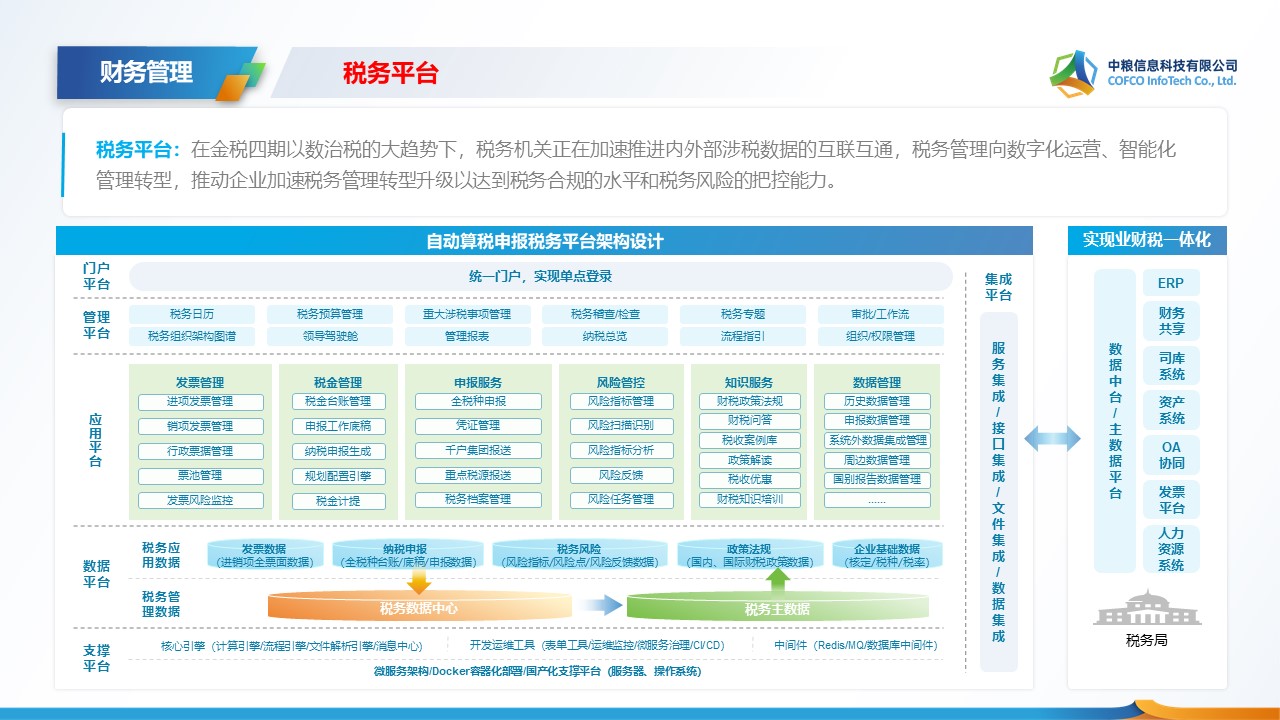Select the green 税务主数据 disk
The image size is (1280, 720).
pyautogui.click(x=777, y=608)
